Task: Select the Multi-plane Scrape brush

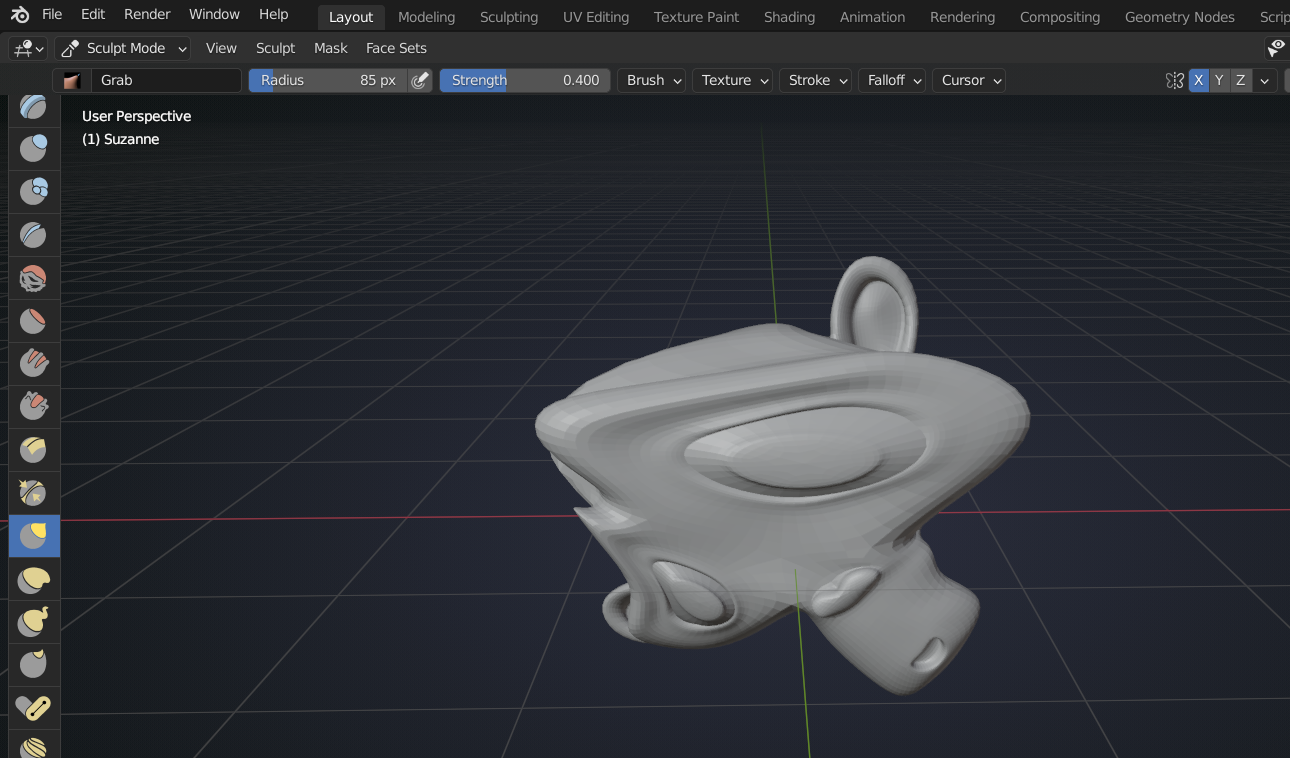Action: [34, 450]
